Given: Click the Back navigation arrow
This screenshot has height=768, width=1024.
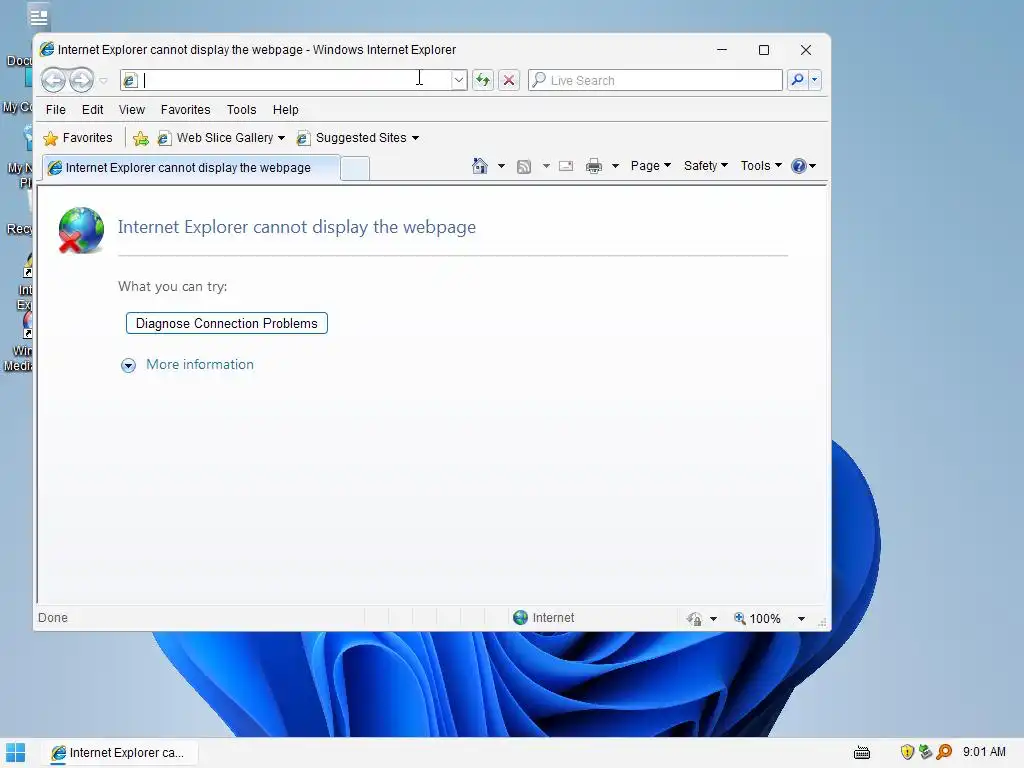Looking at the screenshot, I should pos(54,80).
